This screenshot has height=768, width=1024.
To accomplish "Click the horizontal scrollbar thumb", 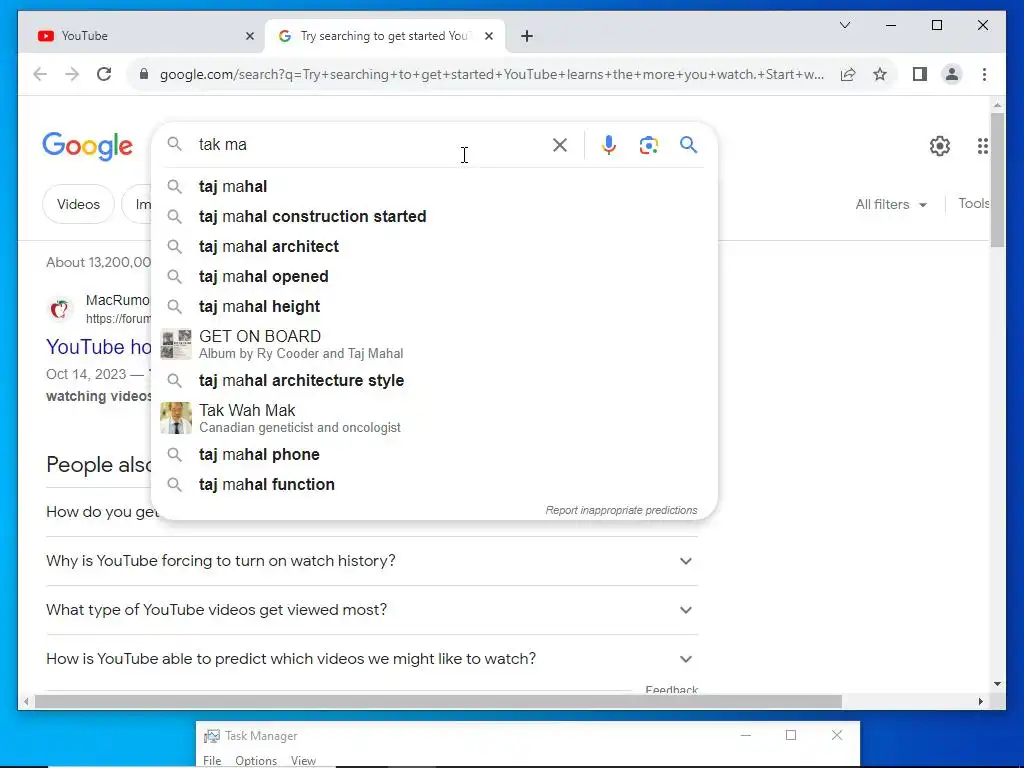I will 438,701.
